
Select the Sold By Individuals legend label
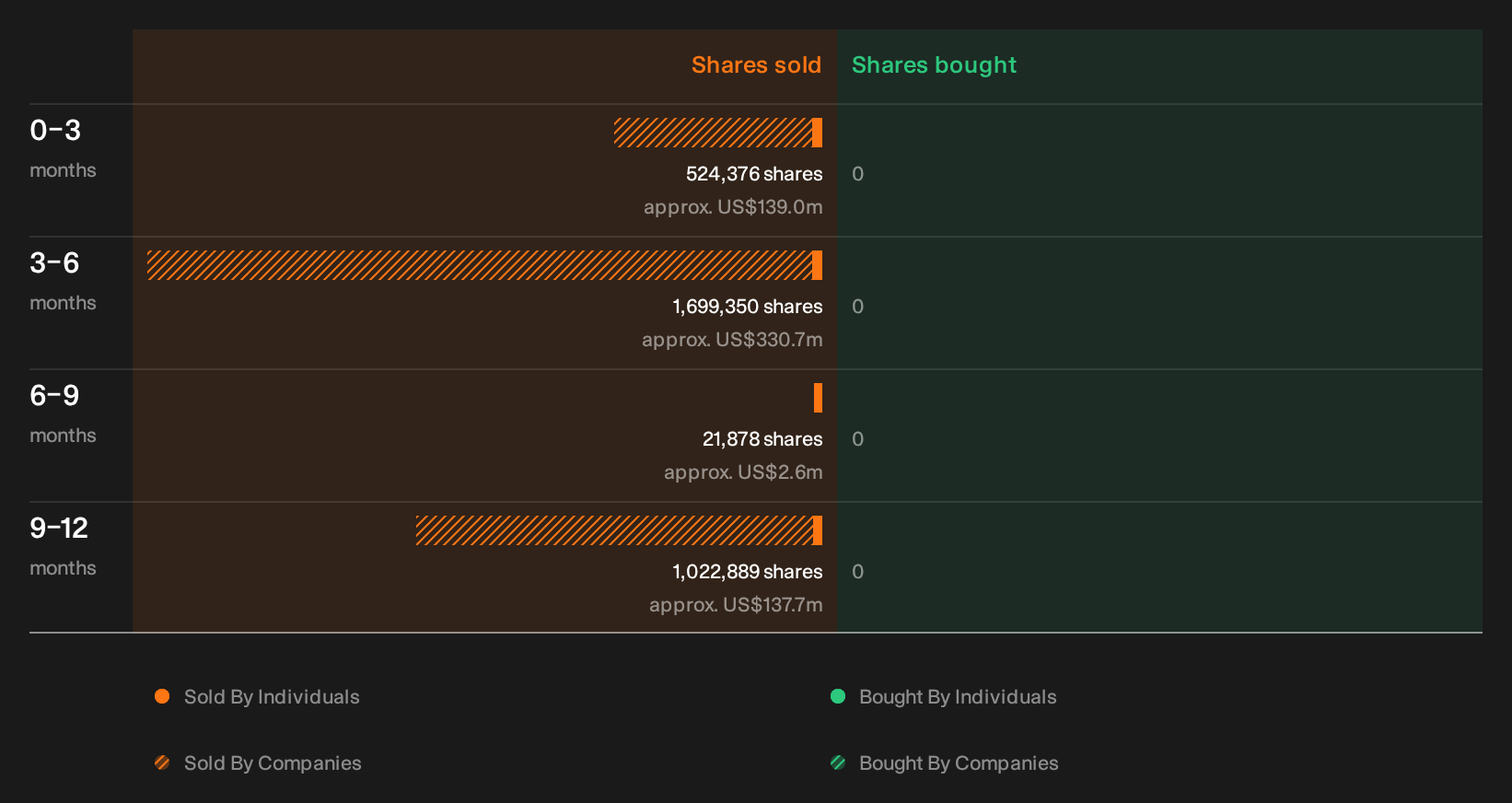pyautogui.click(x=272, y=697)
